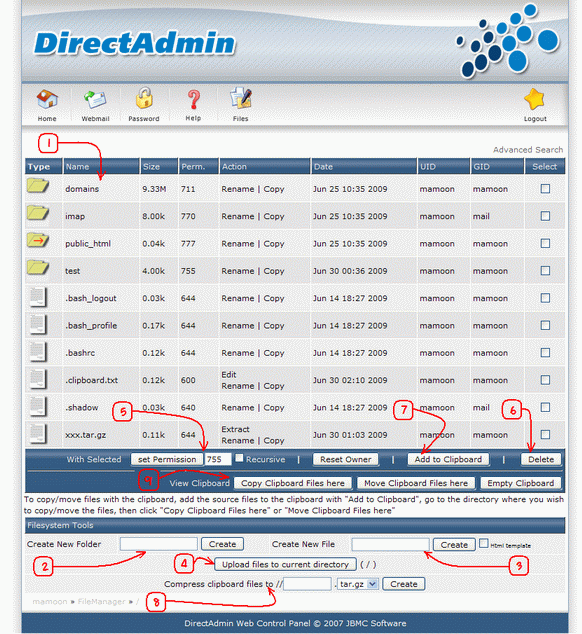Click the DirectAdmin logo
This screenshot has height=634, width=582.
tap(134, 43)
